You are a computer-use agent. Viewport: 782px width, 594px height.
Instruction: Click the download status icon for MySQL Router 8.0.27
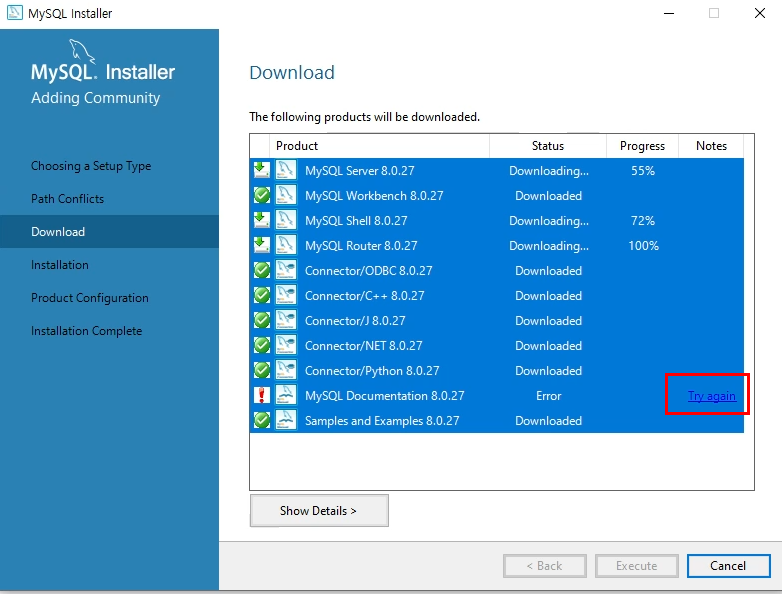(x=262, y=245)
